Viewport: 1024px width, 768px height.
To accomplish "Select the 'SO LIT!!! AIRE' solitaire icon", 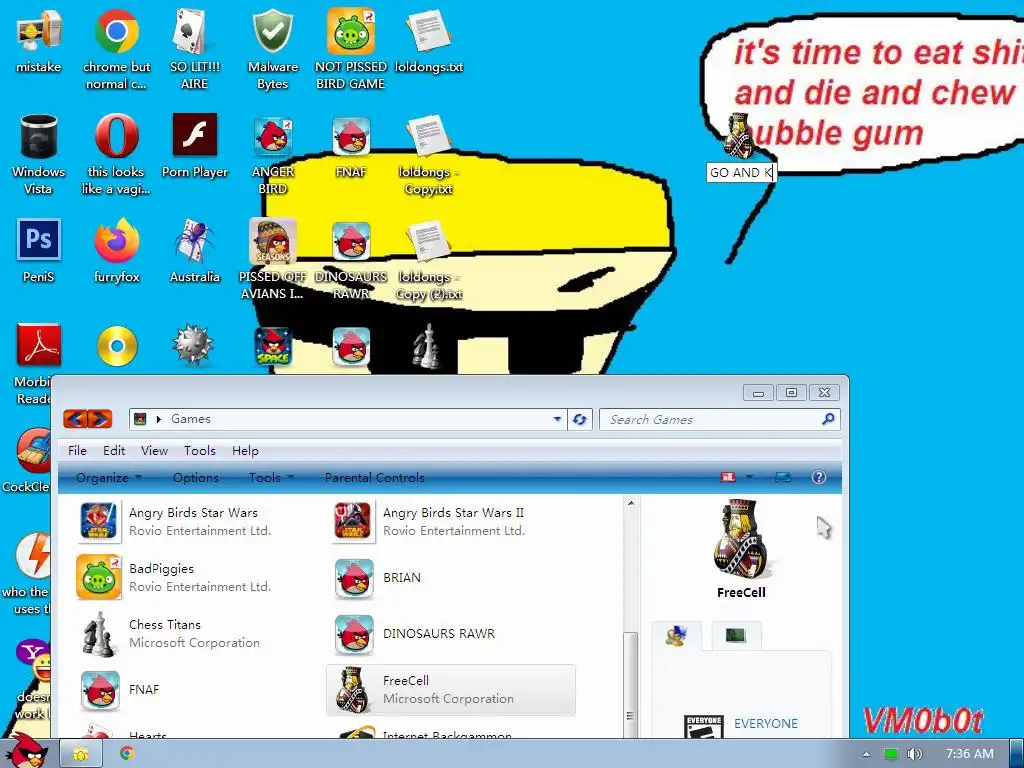I will pyautogui.click(x=194, y=49).
